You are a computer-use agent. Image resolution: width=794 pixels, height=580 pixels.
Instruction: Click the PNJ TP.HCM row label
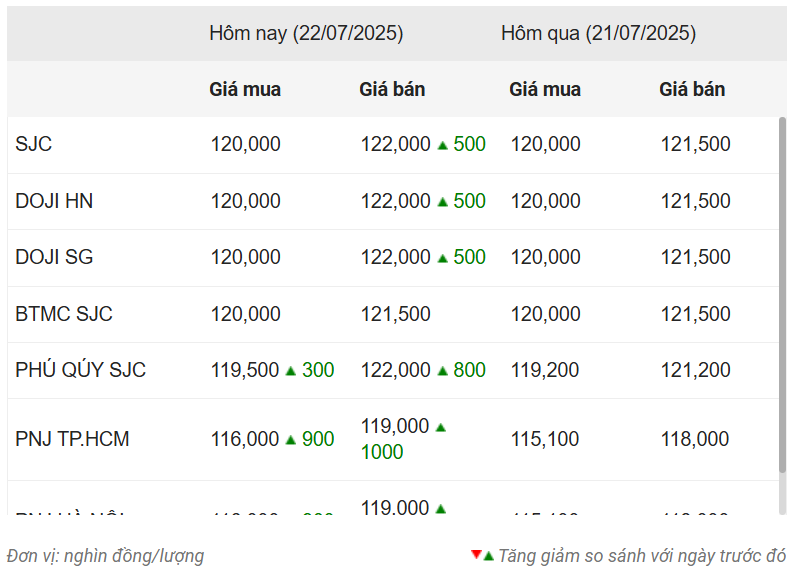pos(72,439)
